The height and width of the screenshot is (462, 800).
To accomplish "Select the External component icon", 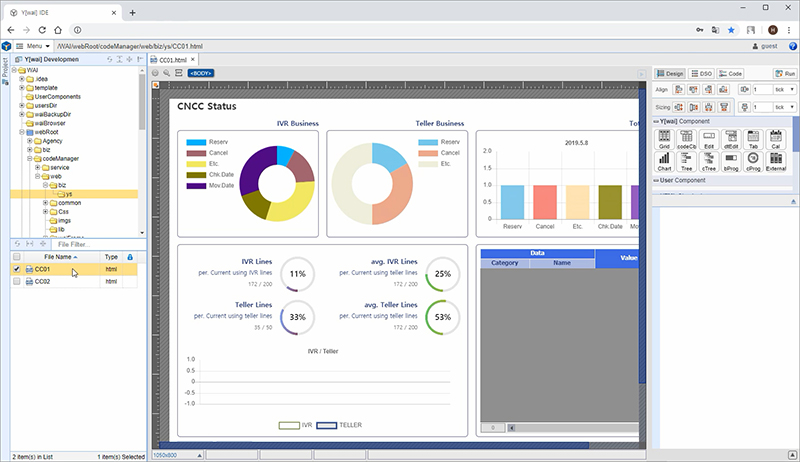I will (776, 160).
